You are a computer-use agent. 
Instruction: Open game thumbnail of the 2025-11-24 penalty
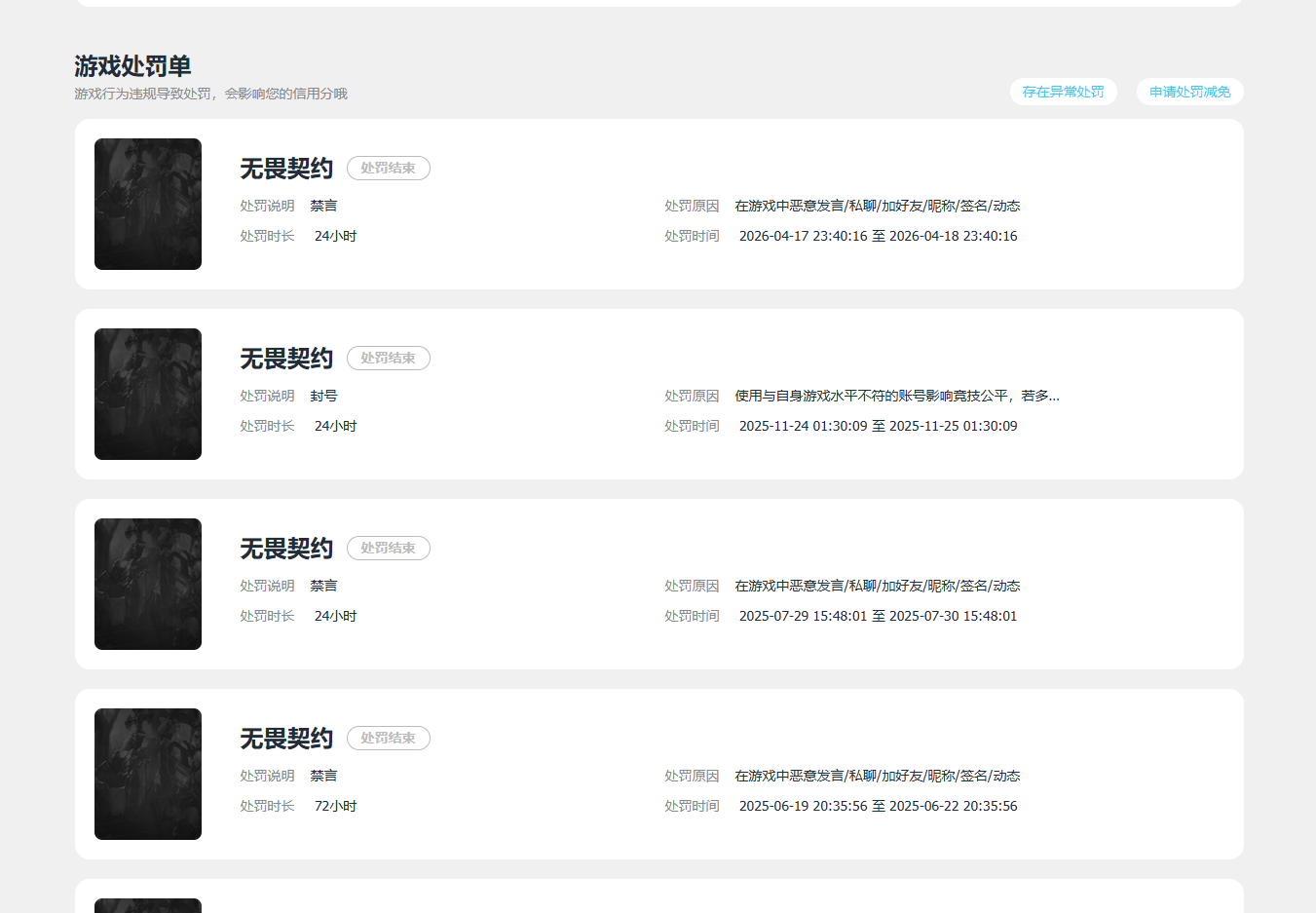(x=148, y=394)
